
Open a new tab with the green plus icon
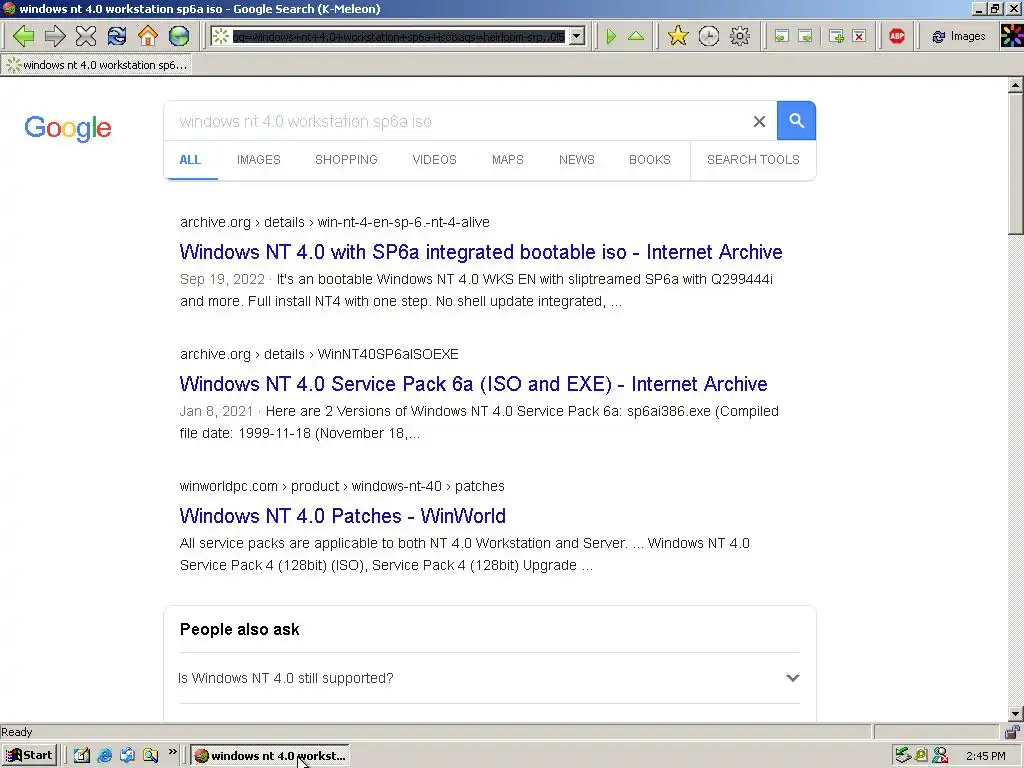tap(836, 36)
